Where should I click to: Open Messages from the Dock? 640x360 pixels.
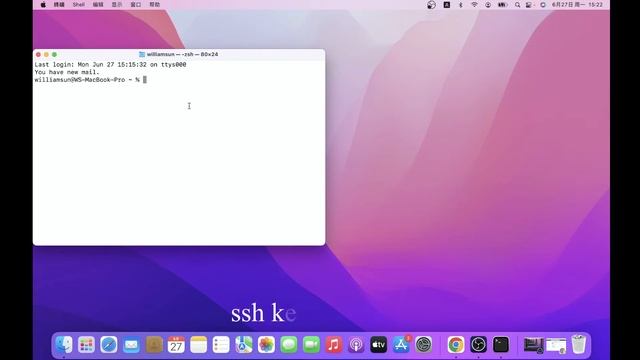click(289, 345)
